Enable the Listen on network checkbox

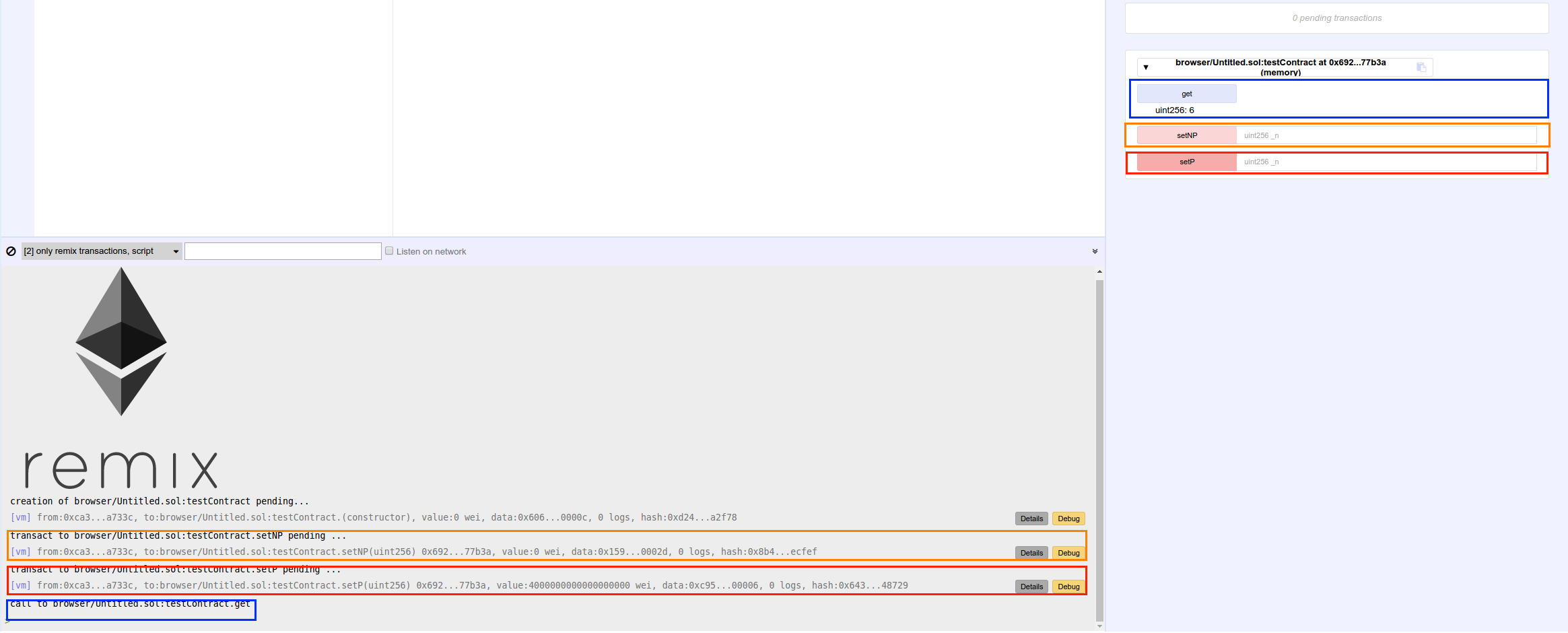click(389, 251)
